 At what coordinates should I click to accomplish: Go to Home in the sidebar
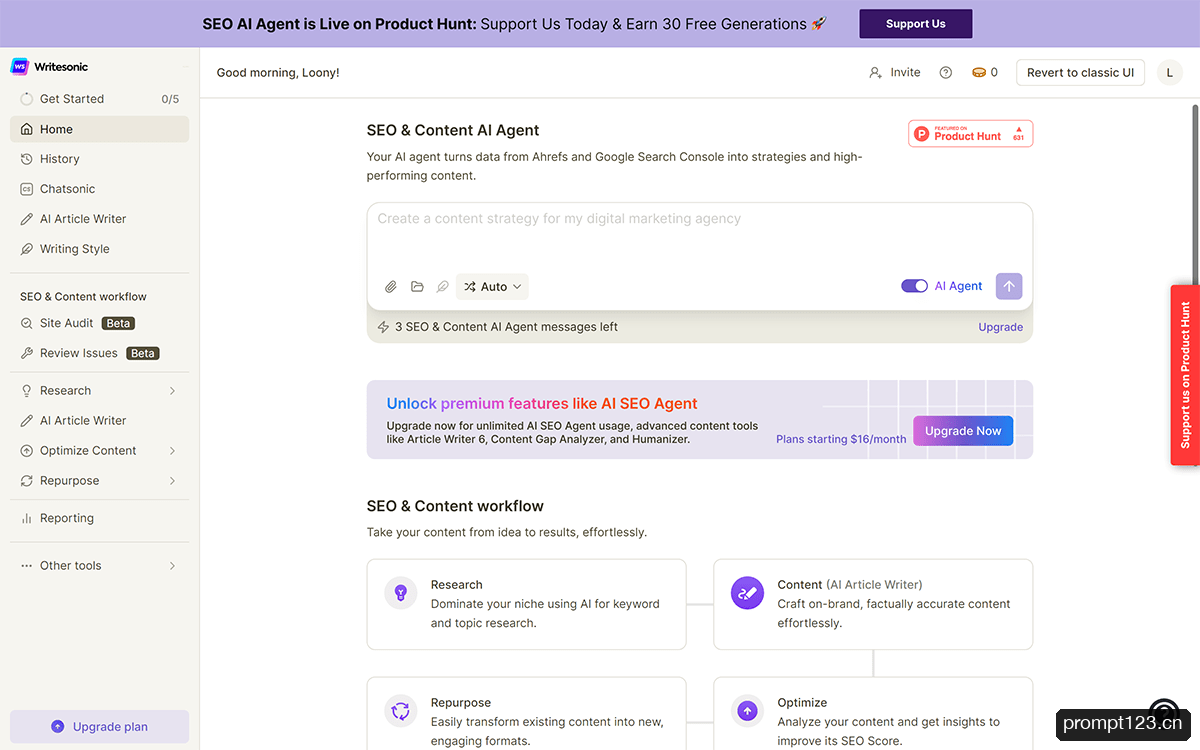(x=99, y=129)
